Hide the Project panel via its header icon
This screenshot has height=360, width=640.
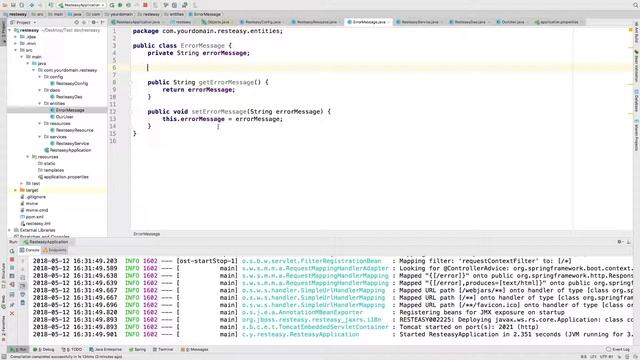(102, 22)
